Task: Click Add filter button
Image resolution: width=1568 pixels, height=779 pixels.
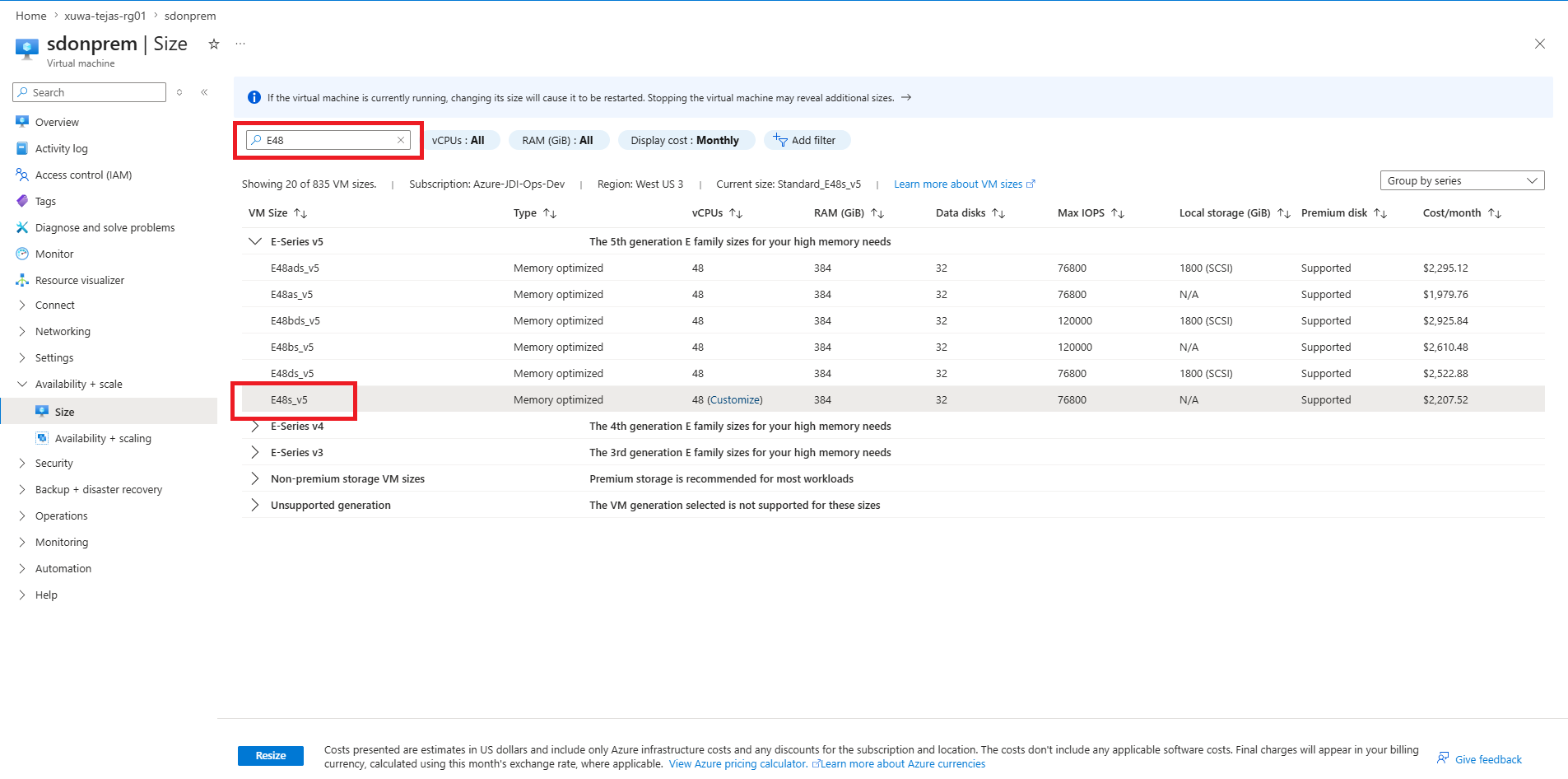Action: click(807, 140)
